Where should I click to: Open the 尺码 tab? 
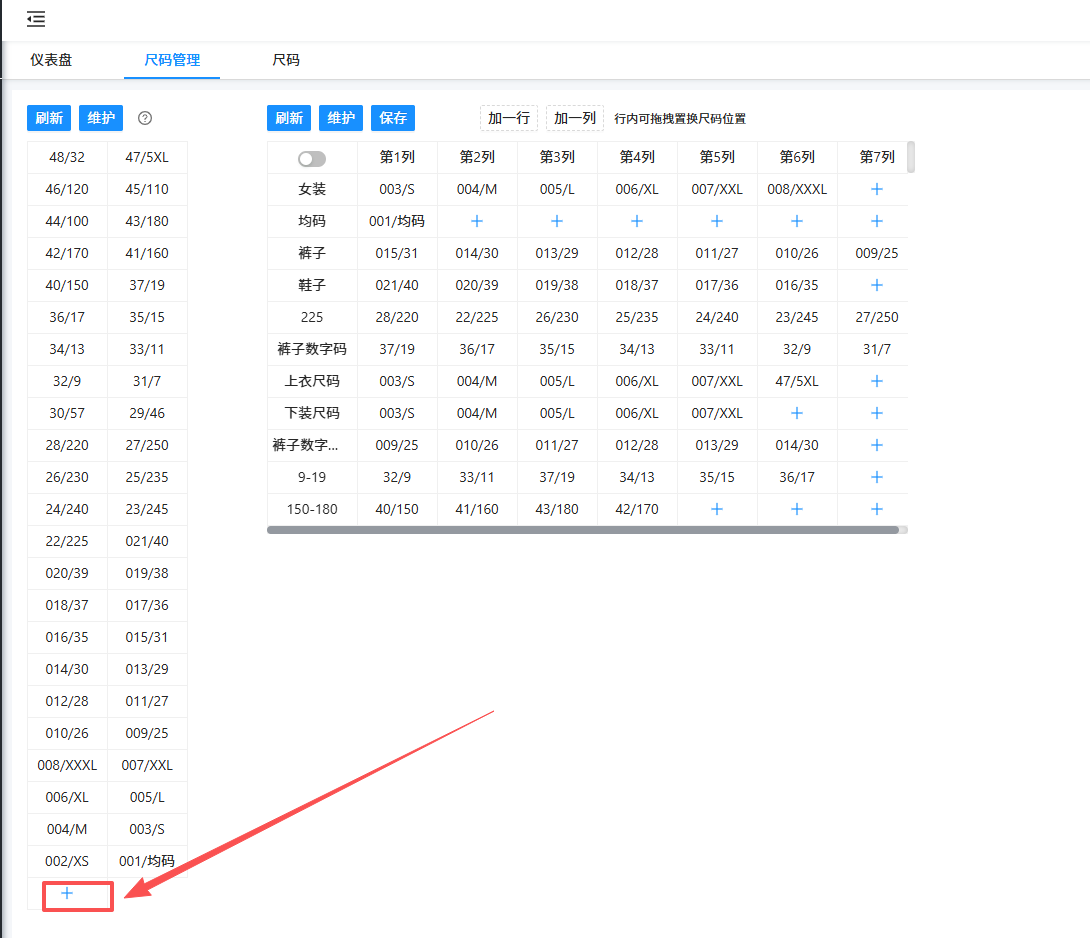pyautogui.click(x=286, y=60)
